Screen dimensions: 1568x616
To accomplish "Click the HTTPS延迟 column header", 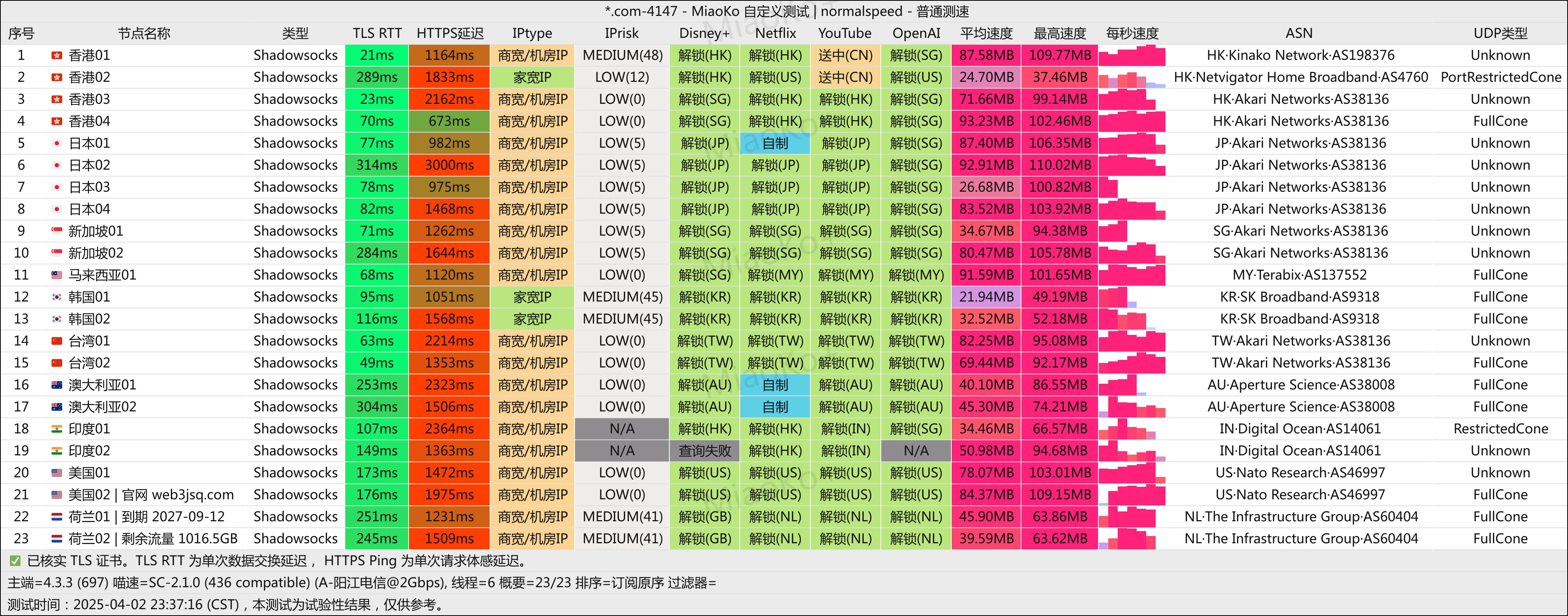I will click(449, 33).
